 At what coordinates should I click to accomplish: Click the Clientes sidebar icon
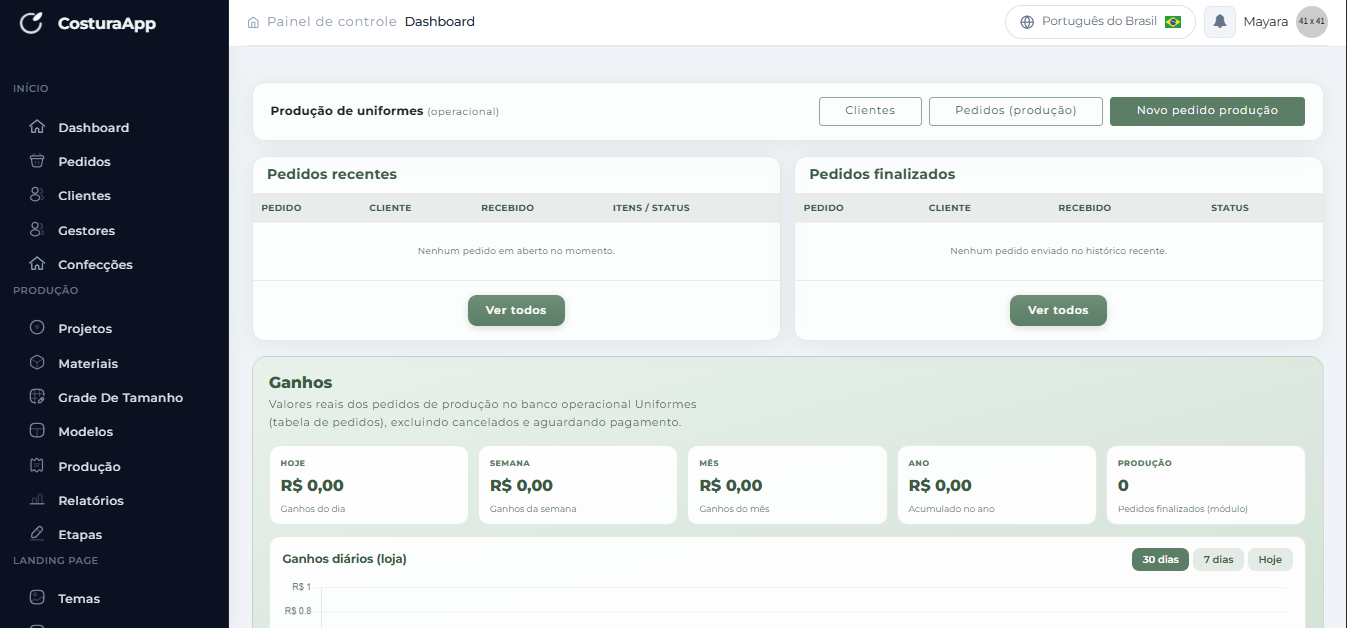pos(37,195)
